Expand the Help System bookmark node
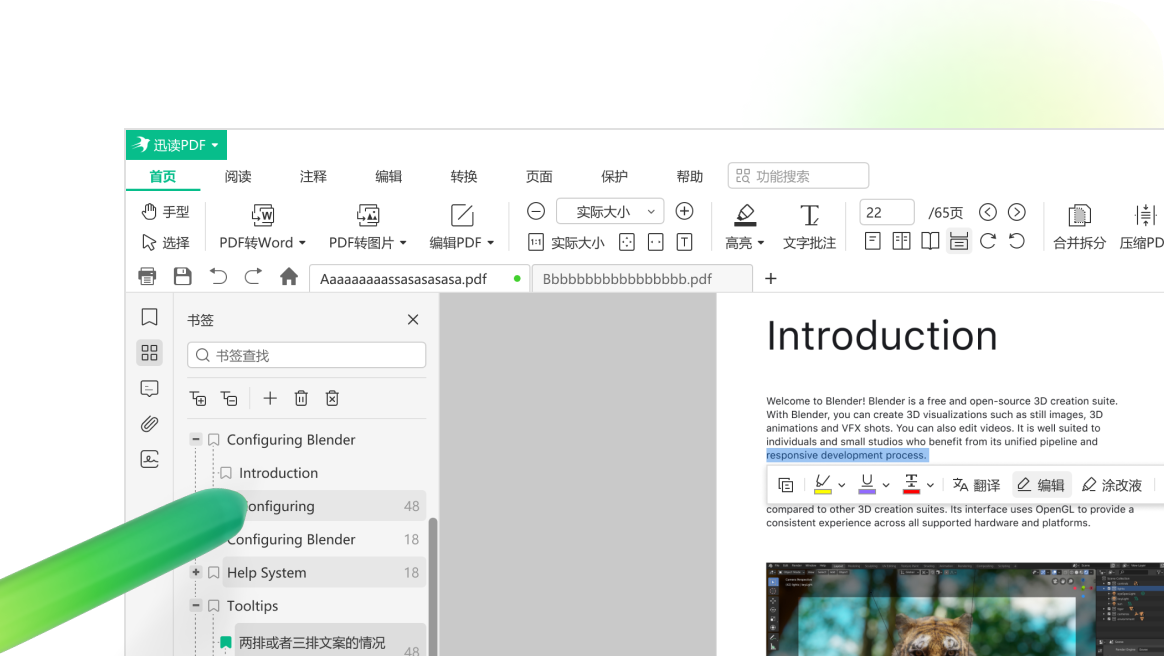This screenshot has height=656, width=1164. [x=196, y=572]
